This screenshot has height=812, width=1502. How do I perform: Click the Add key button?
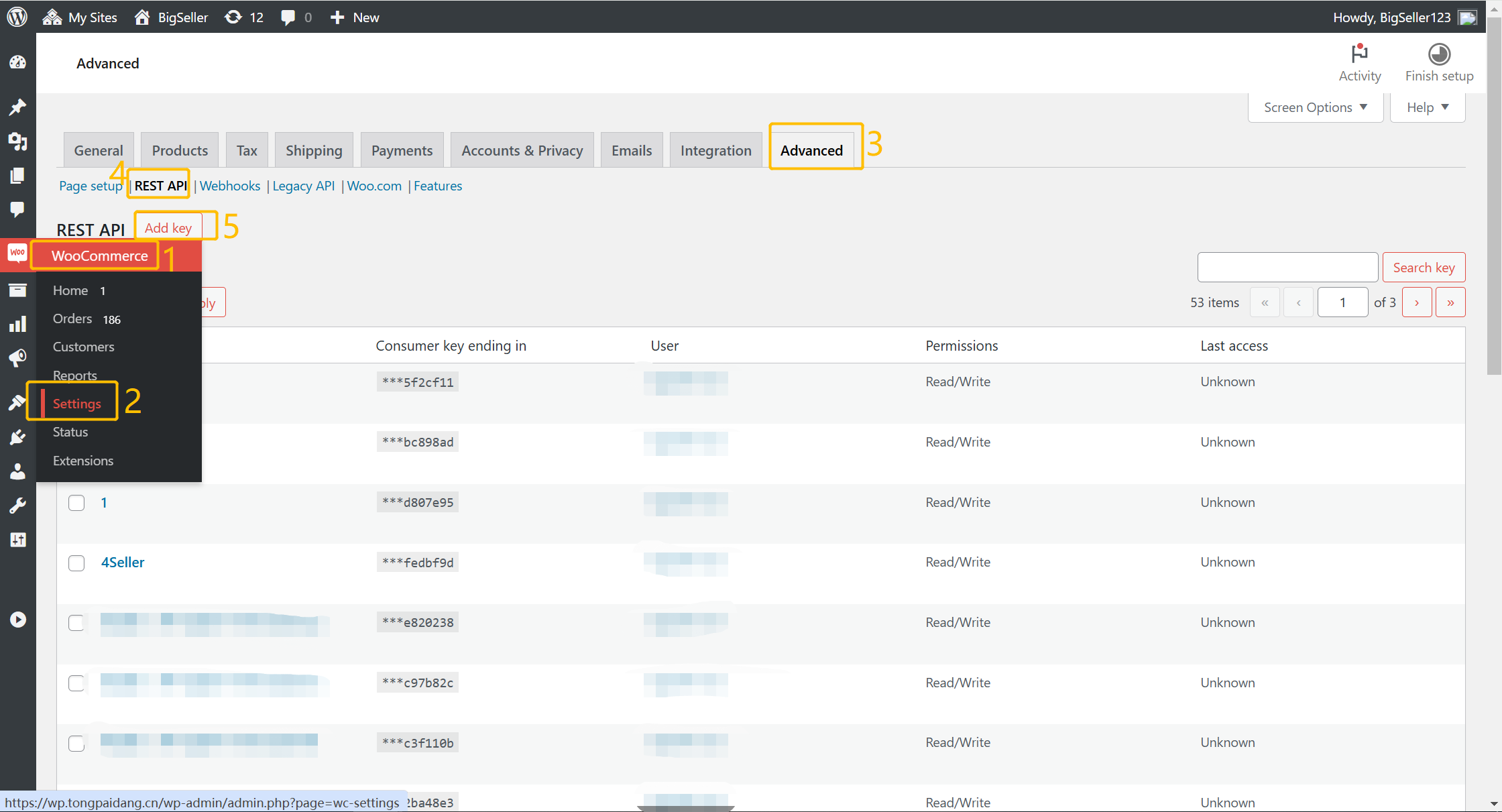(x=168, y=228)
